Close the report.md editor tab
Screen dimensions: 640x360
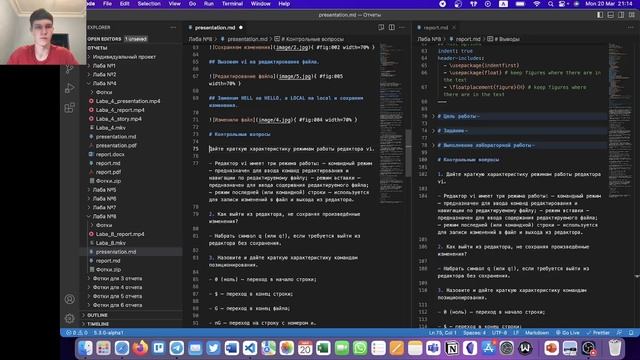point(454,27)
